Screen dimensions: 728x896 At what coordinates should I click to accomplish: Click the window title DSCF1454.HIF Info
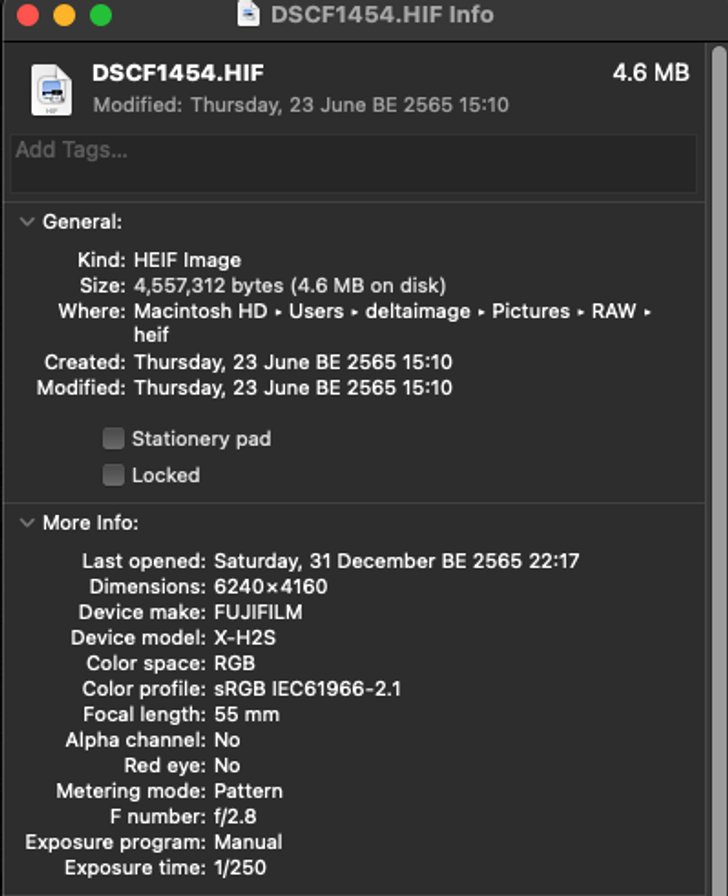point(381,15)
